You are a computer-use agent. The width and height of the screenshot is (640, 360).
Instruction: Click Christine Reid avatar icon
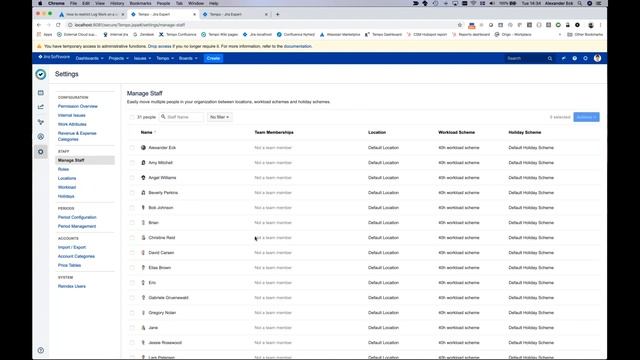click(143, 238)
